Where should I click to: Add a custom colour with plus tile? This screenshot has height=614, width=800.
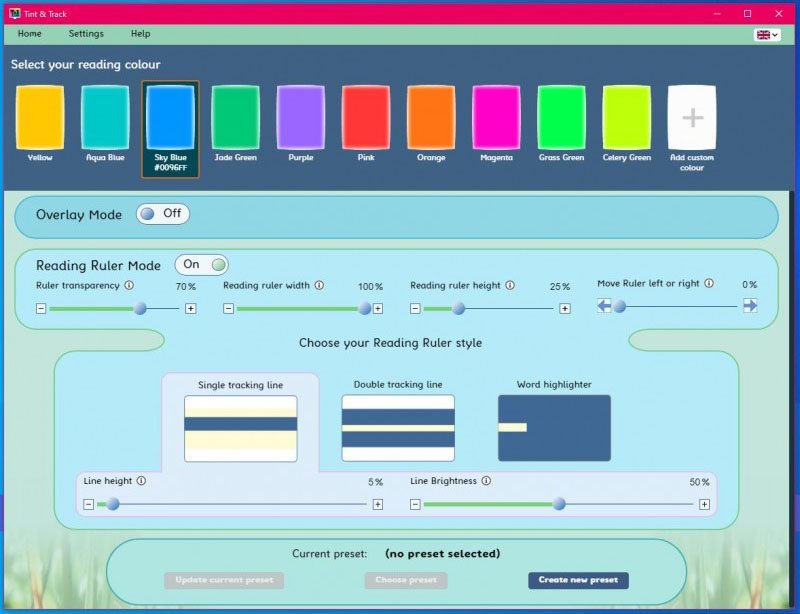(x=692, y=118)
